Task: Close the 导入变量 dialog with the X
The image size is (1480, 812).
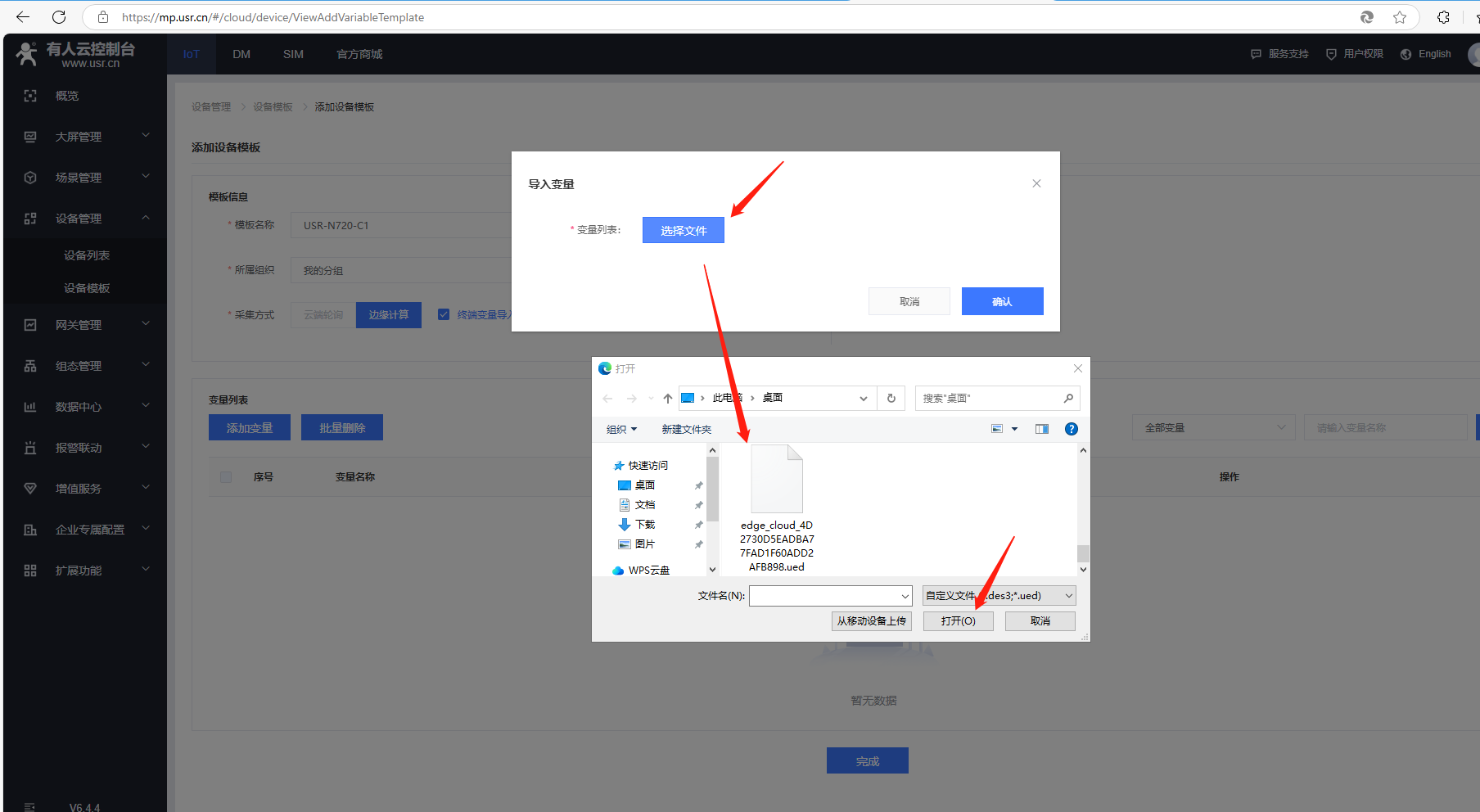Action: coord(1036,183)
